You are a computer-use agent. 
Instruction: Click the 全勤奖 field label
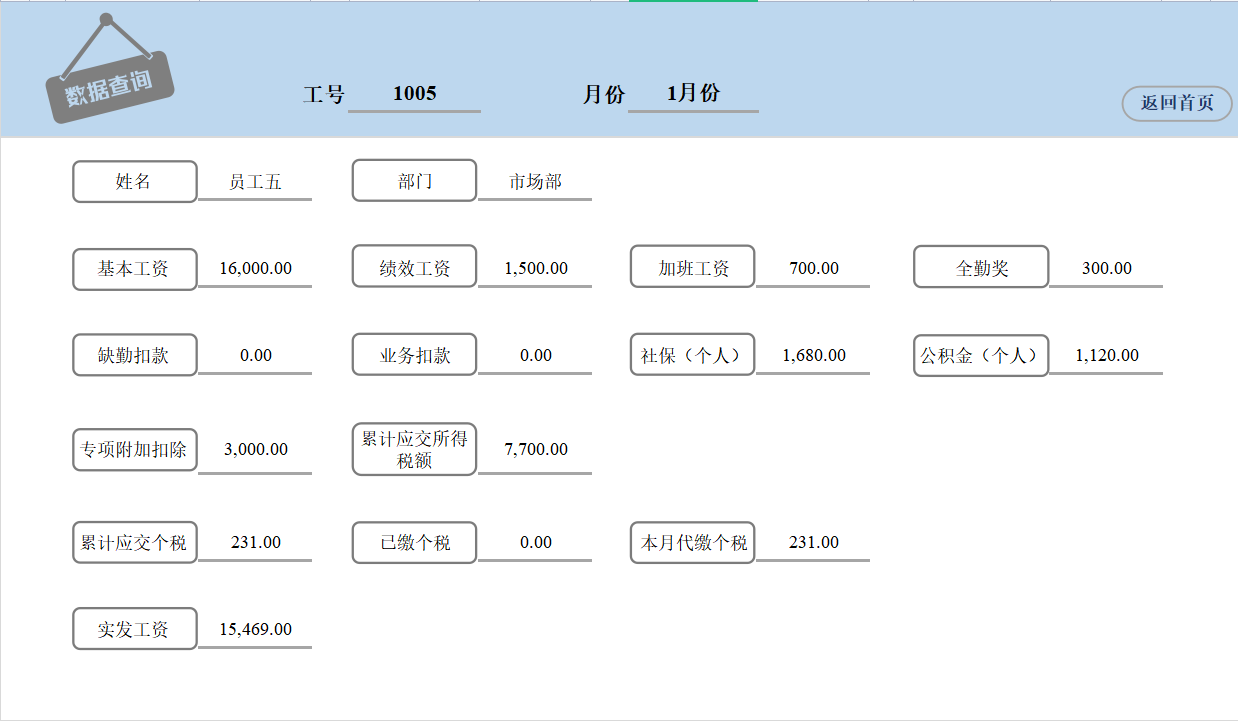(980, 267)
